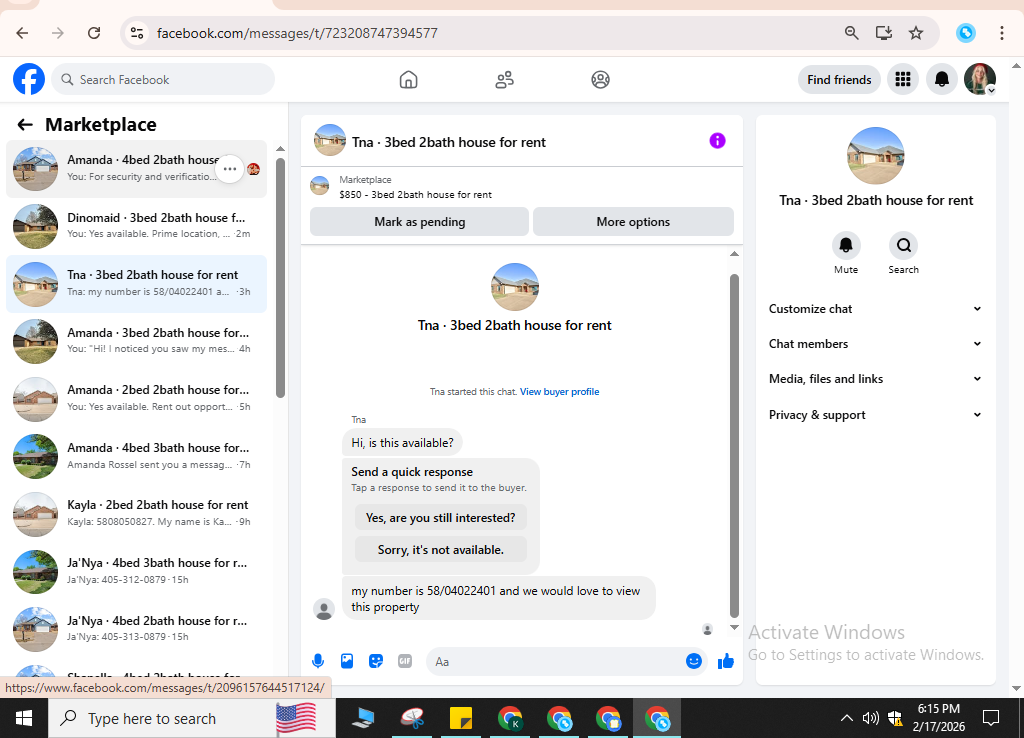The width and height of the screenshot is (1024, 738).
Task: Click in the Search Facebook field
Action: coord(163,80)
